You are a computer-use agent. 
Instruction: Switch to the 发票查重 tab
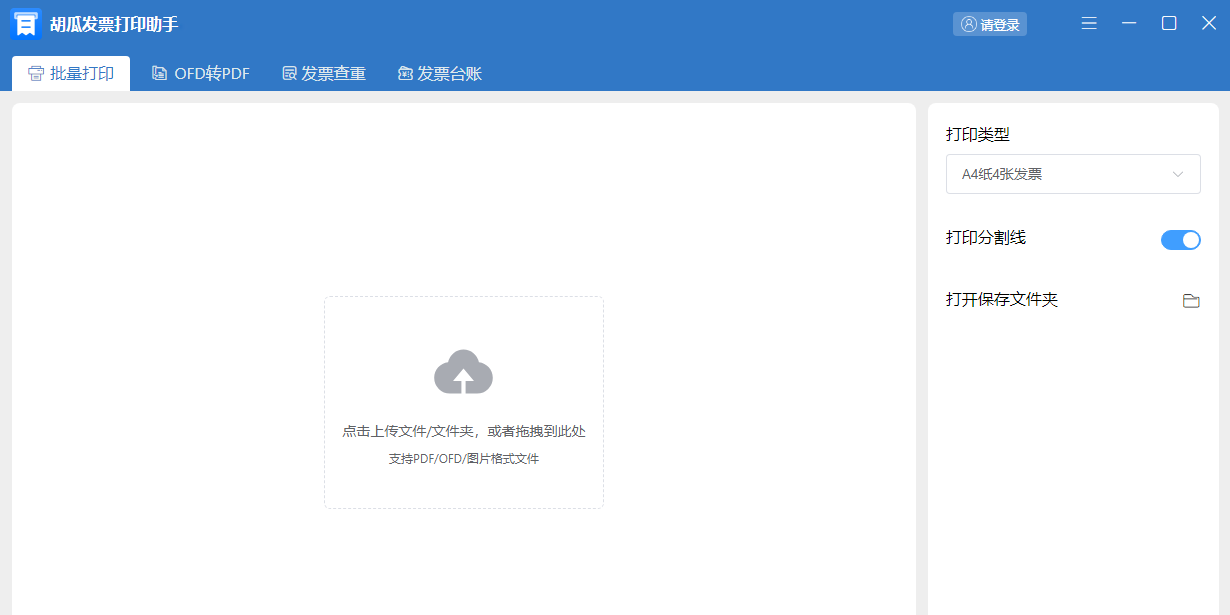[x=324, y=73]
